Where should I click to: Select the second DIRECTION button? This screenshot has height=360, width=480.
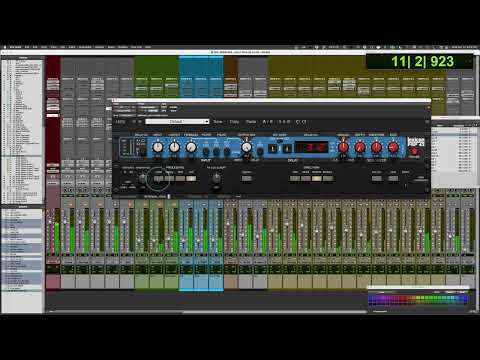tap(306, 179)
